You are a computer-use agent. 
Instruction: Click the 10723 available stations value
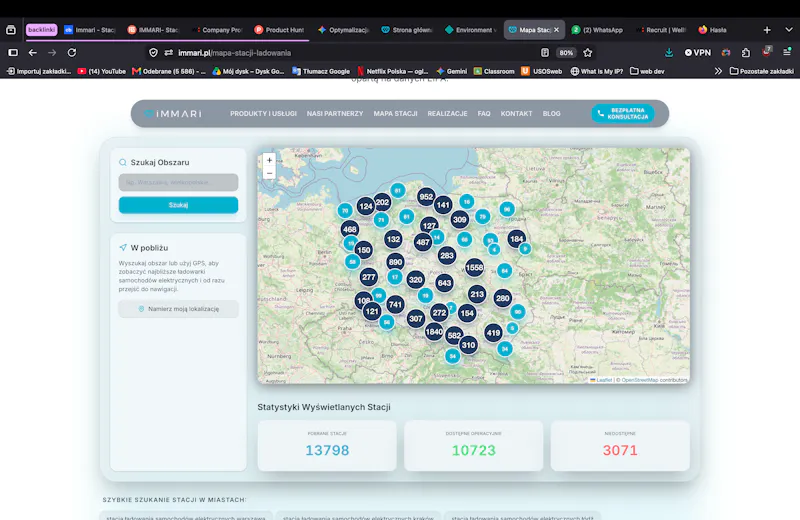473,451
